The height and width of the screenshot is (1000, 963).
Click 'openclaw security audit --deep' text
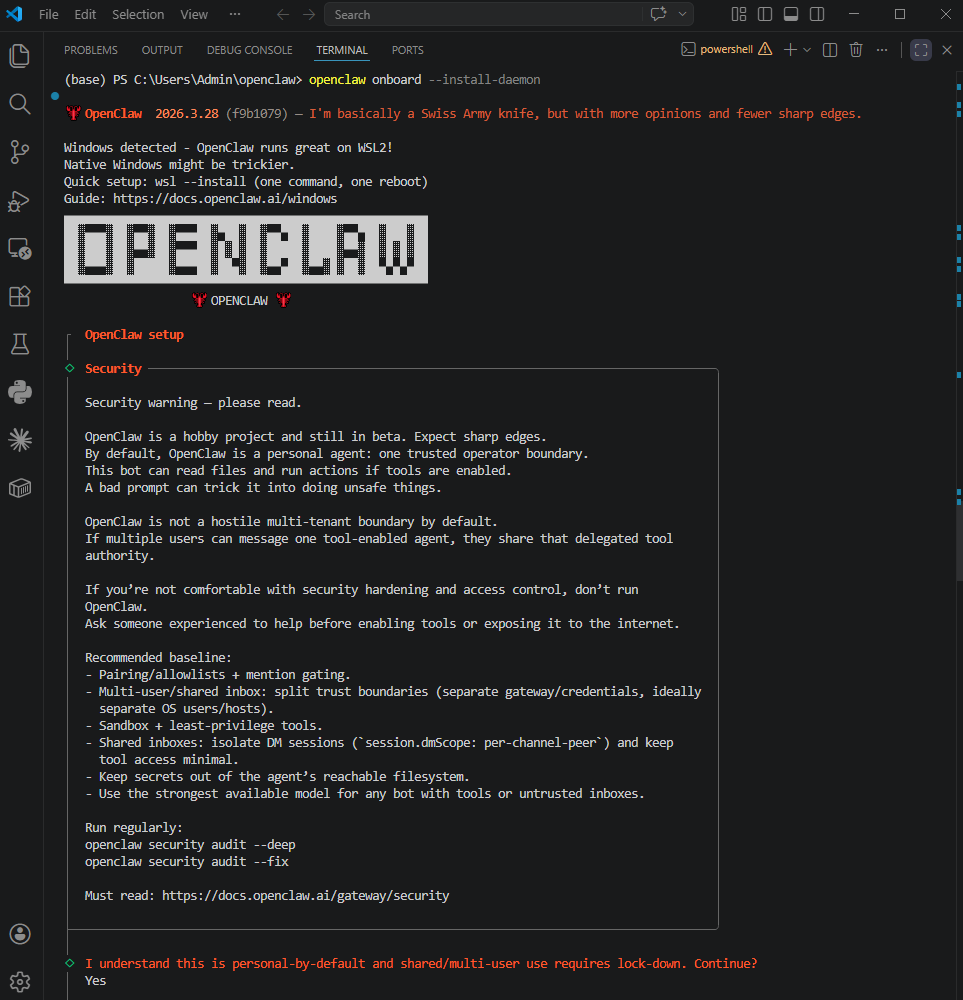[190, 844]
